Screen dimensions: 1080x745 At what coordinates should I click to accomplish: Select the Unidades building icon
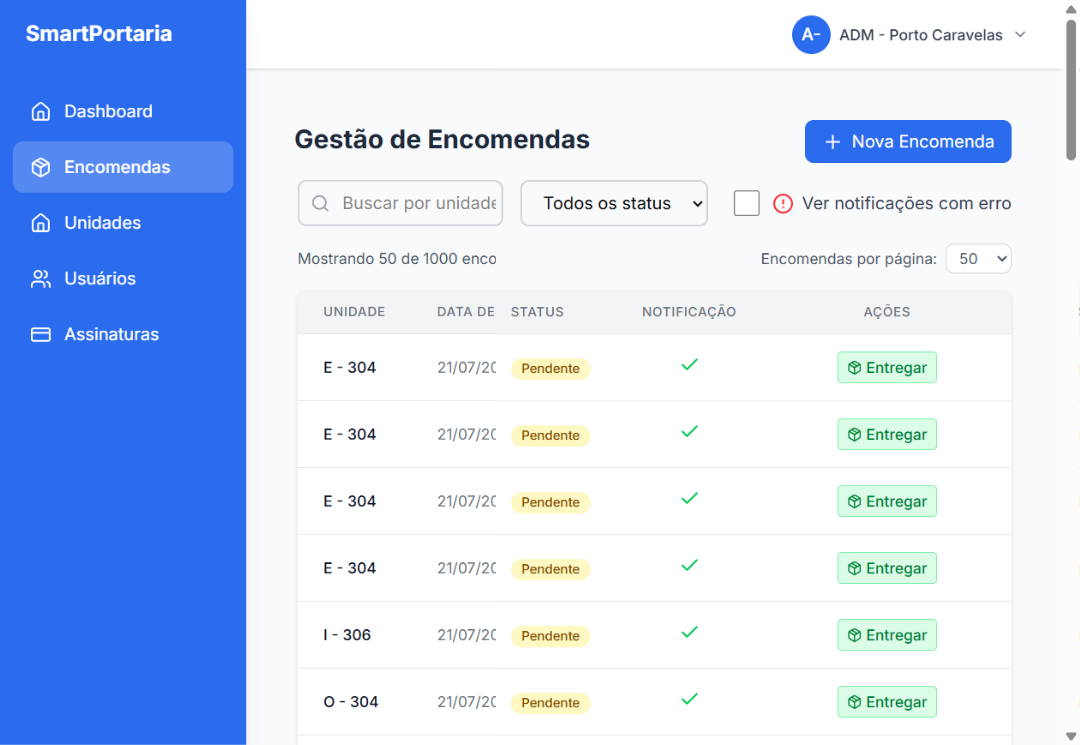41,222
